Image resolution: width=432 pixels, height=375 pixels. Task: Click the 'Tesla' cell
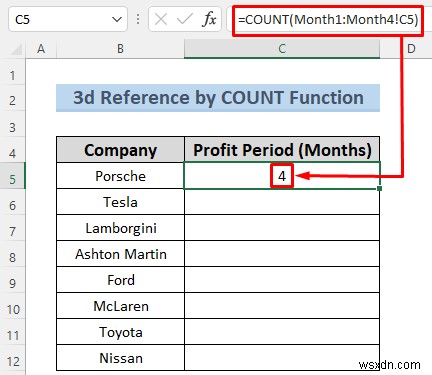click(120, 202)
